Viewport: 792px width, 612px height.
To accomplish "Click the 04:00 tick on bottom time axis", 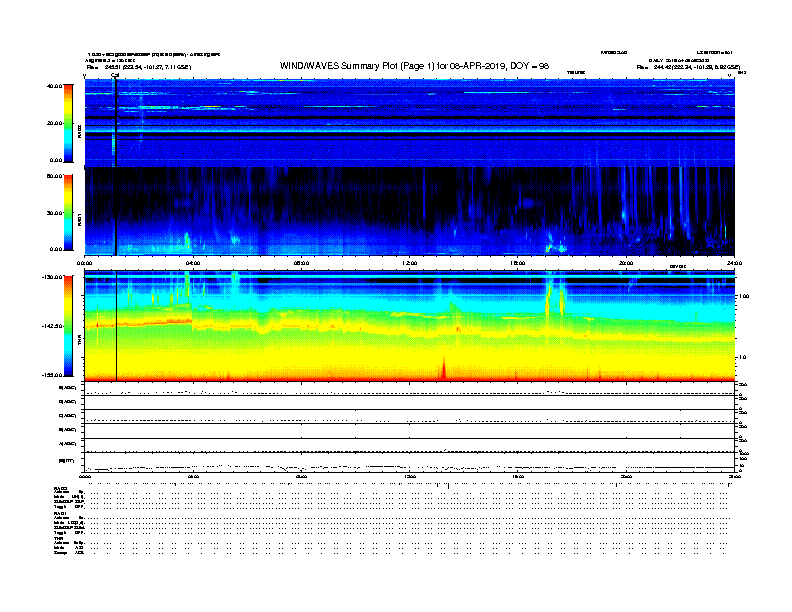I will click(193, 476).
